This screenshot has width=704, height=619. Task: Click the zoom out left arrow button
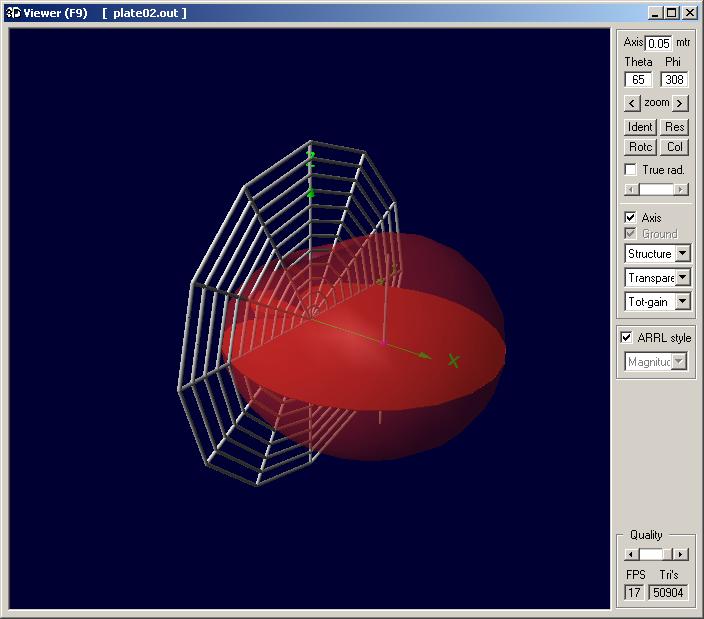(x=632, y=103)
